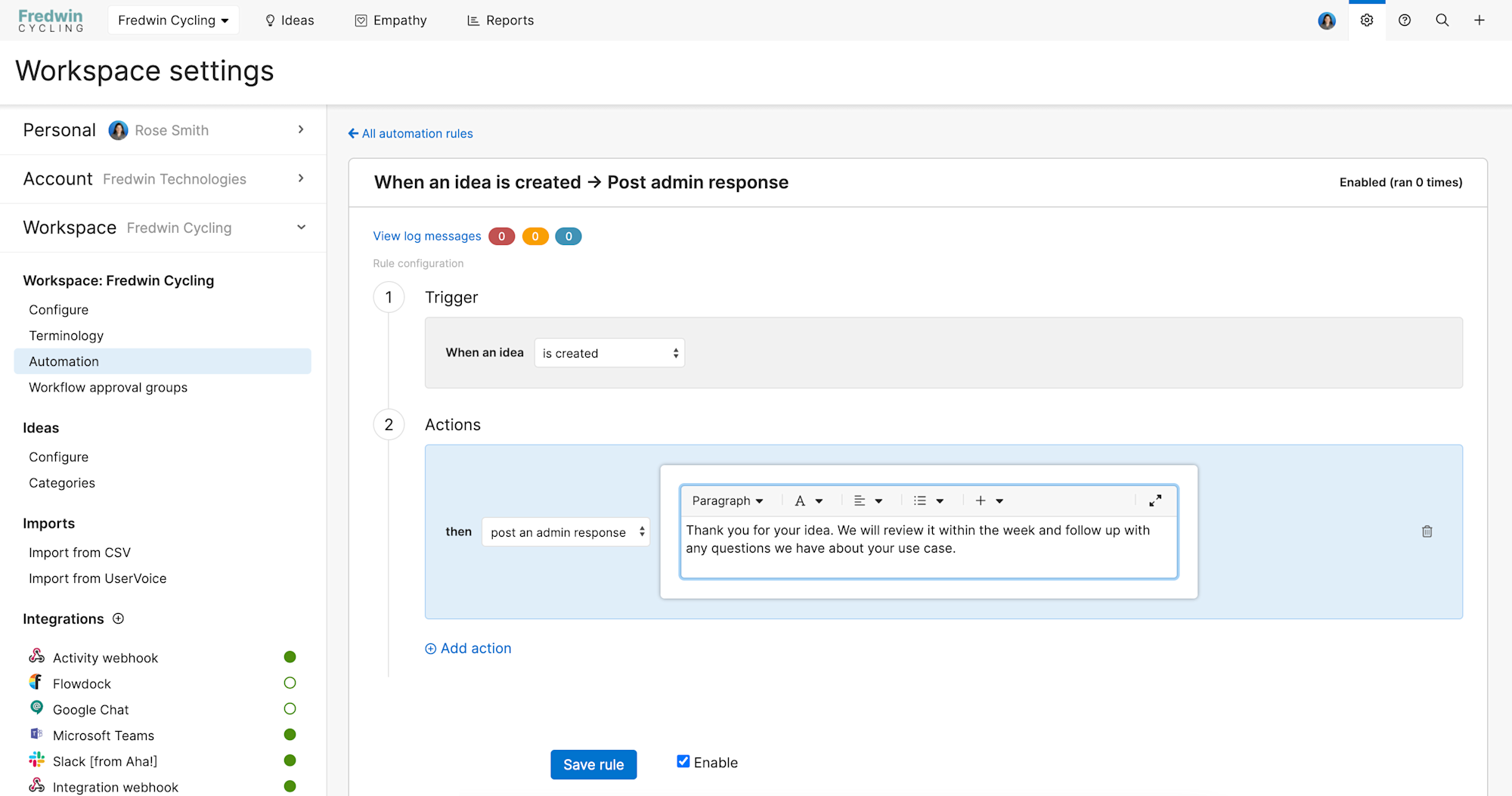Click the red log message count badge

coord(501,237)
